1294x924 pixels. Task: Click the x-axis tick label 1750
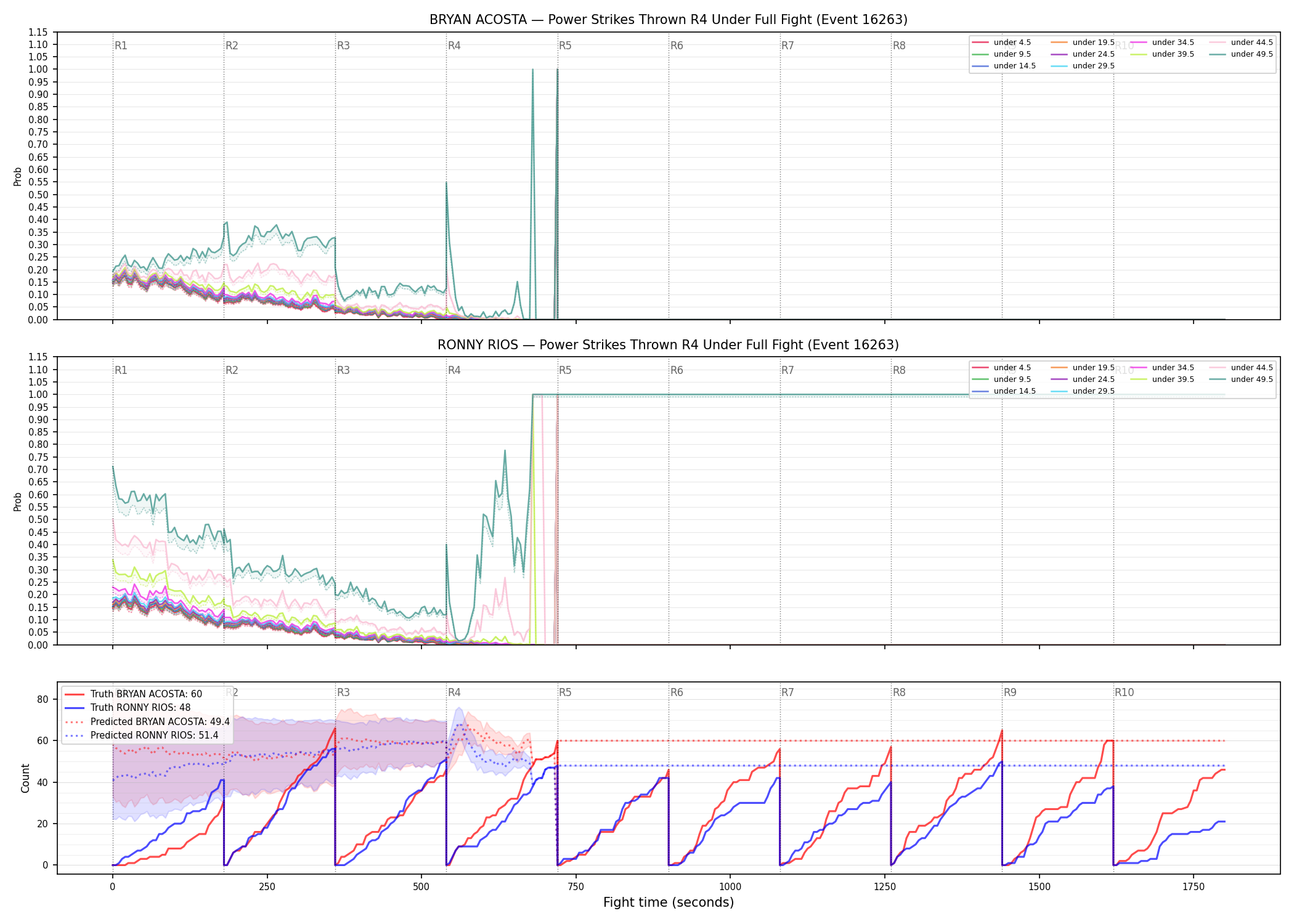click(1194, 887)
